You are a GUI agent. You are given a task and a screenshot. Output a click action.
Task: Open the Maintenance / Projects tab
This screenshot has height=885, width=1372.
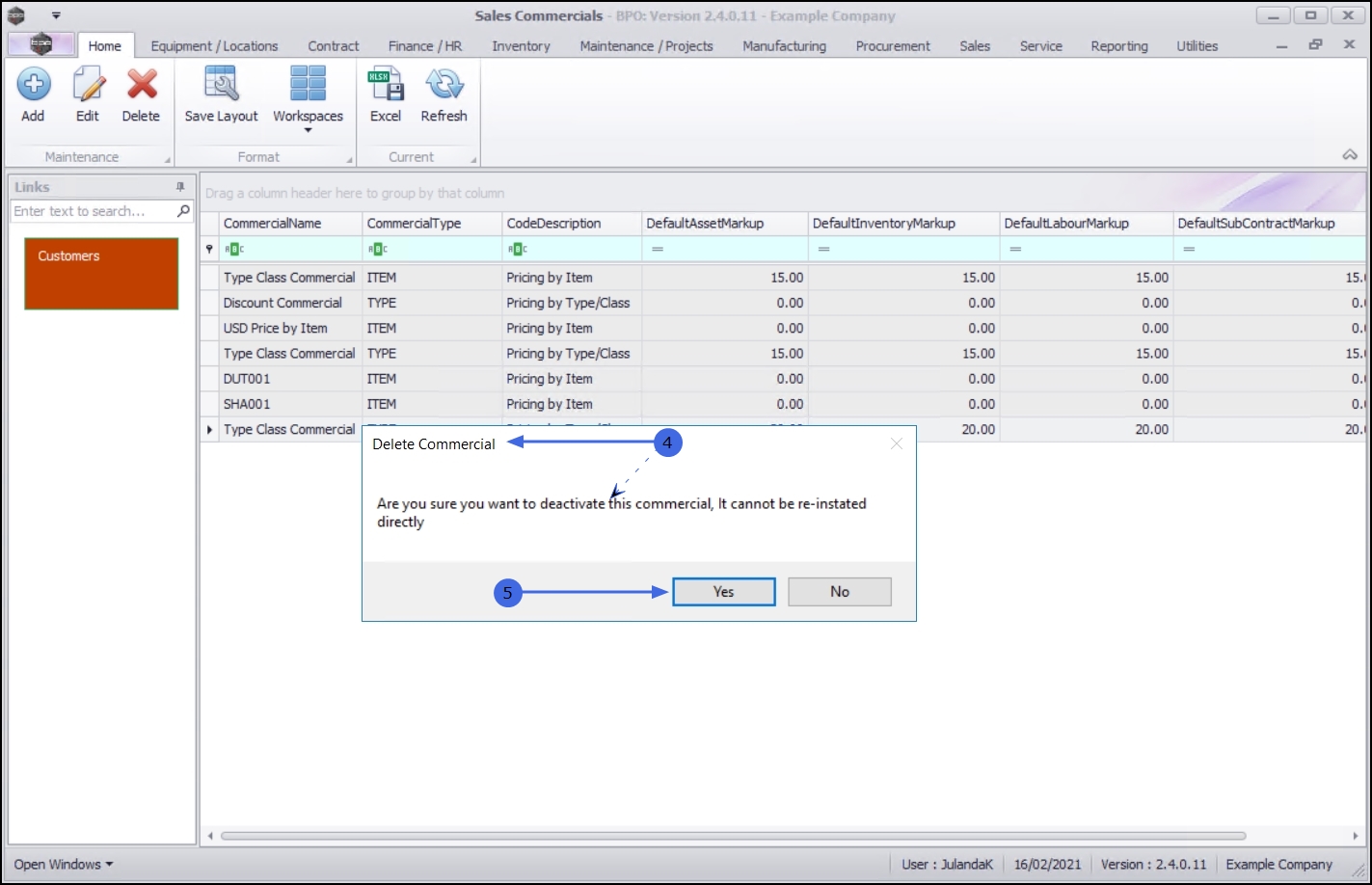point(647,45)
